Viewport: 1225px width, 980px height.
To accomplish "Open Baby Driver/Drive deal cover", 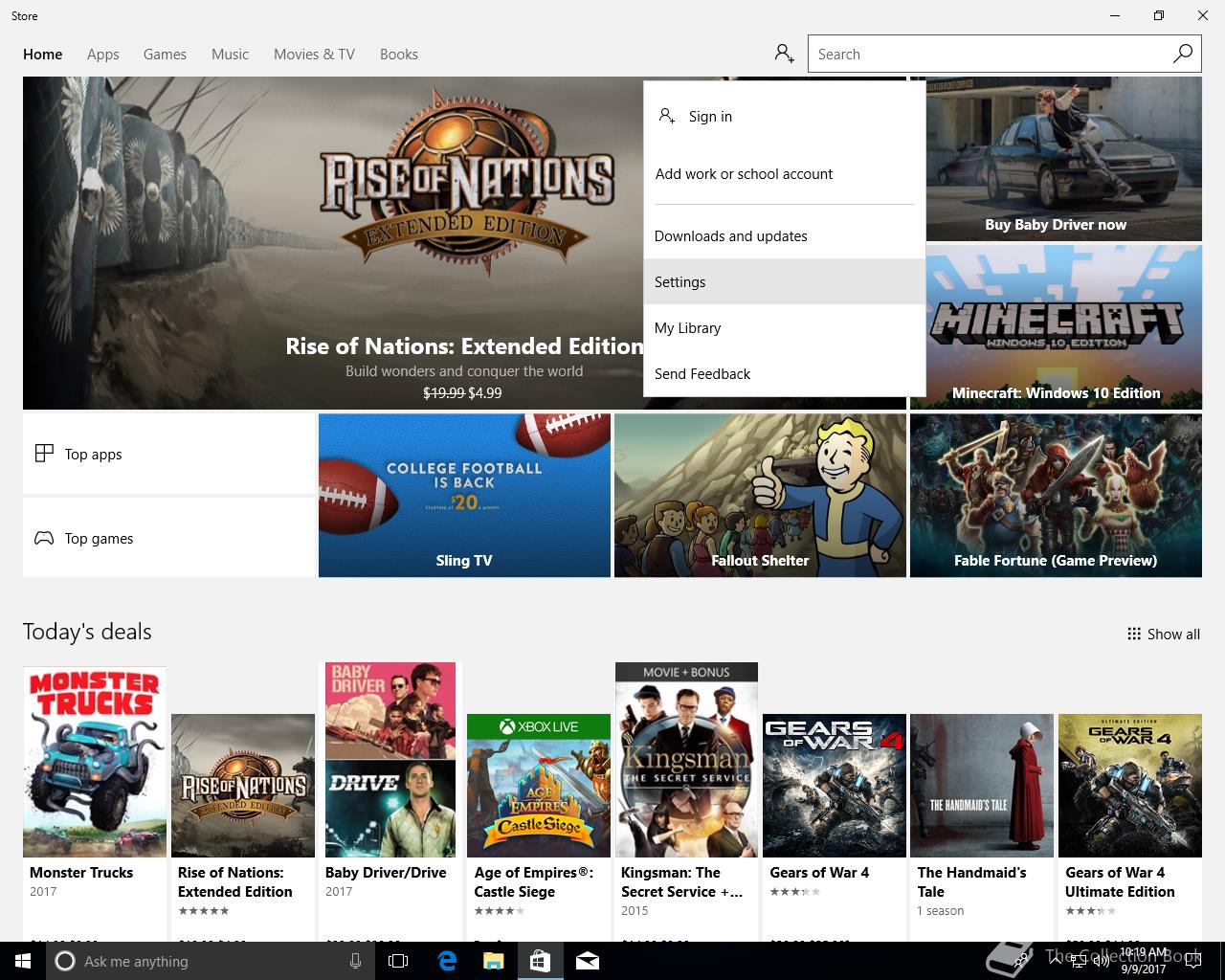I will [390, 760].
